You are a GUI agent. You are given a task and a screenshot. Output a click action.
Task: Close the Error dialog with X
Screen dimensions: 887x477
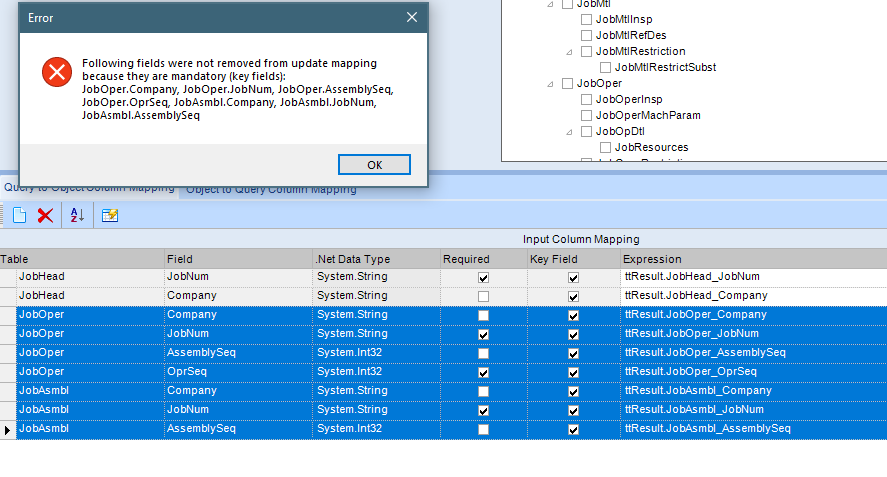click(x=411, y=18)
